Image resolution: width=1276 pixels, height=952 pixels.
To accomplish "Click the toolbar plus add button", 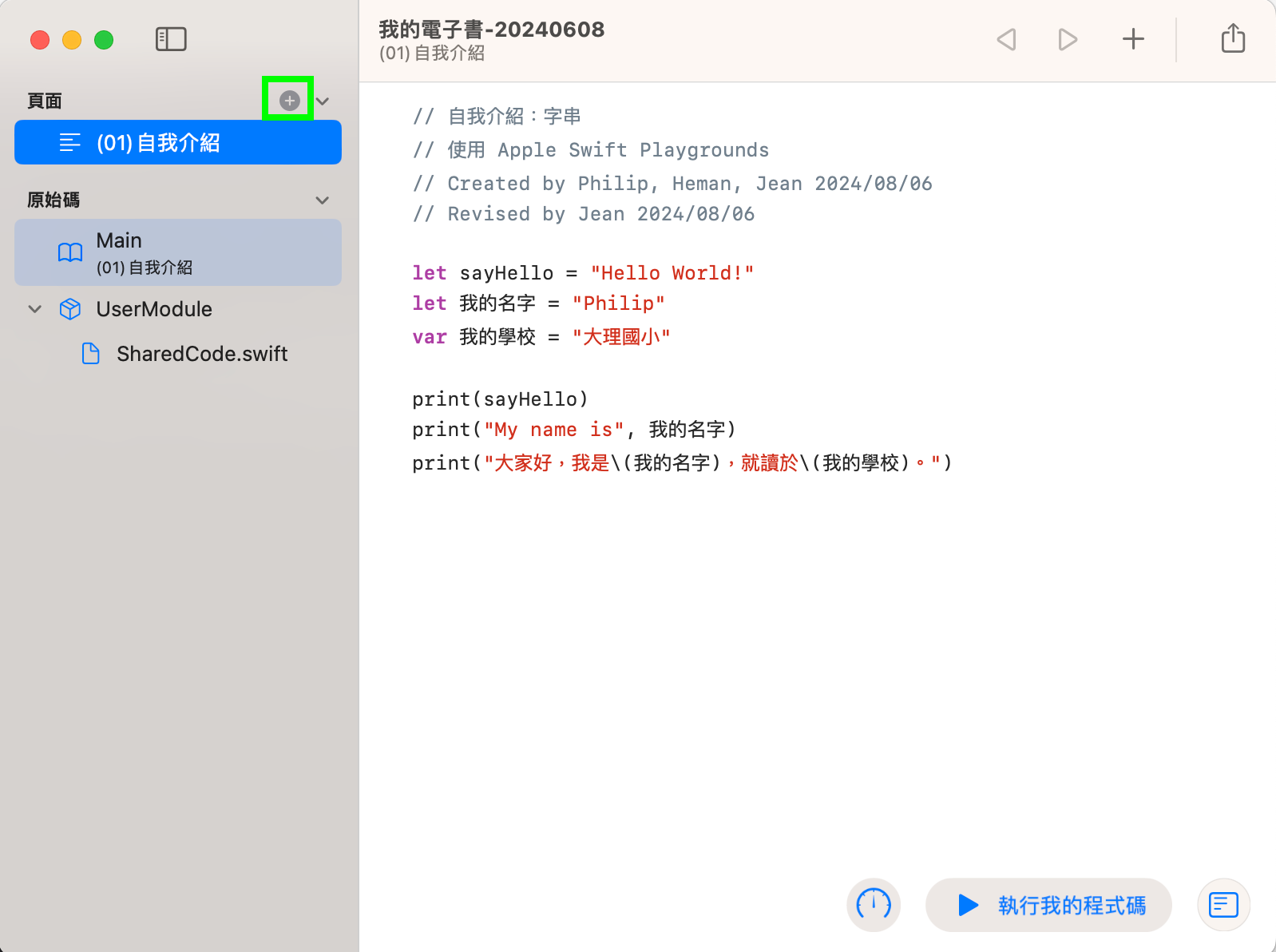I will [x=1133, y=39].
